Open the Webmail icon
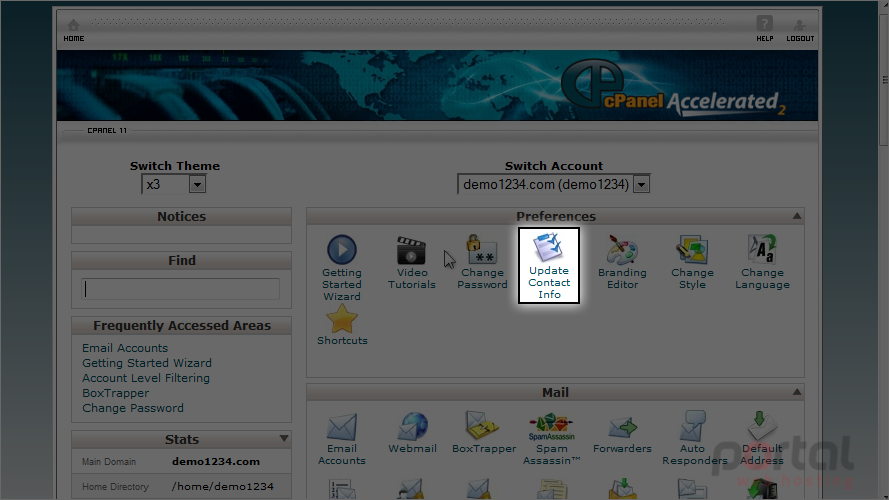889x500 pixels. (x=412, y=433)
